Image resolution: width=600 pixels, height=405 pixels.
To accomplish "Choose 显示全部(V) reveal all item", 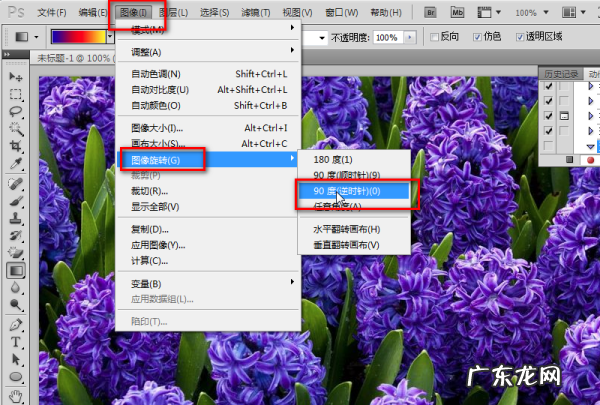I will click(209, 207).
